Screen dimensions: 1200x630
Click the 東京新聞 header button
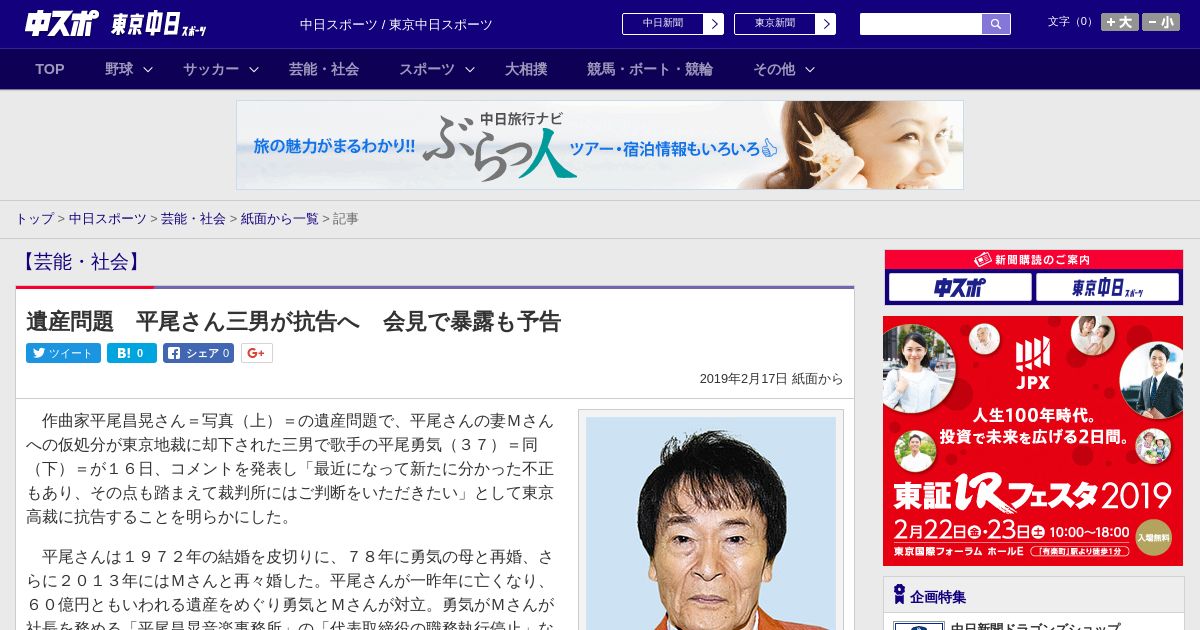(775, 24)
